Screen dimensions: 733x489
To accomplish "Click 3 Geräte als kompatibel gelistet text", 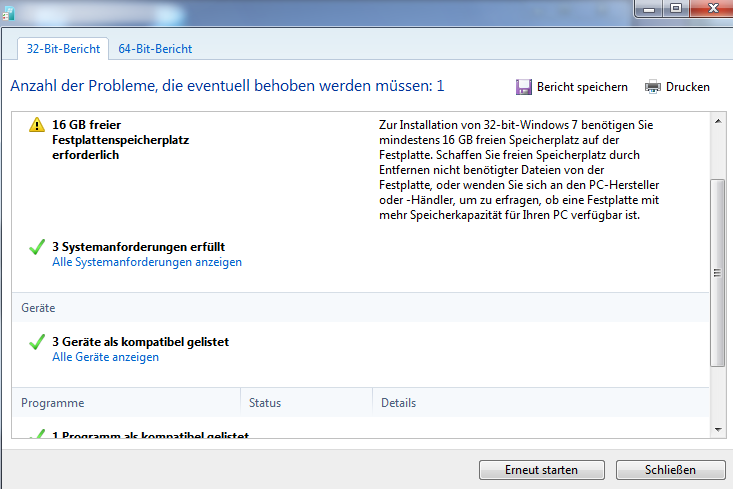I will click(x=140, y=342).
